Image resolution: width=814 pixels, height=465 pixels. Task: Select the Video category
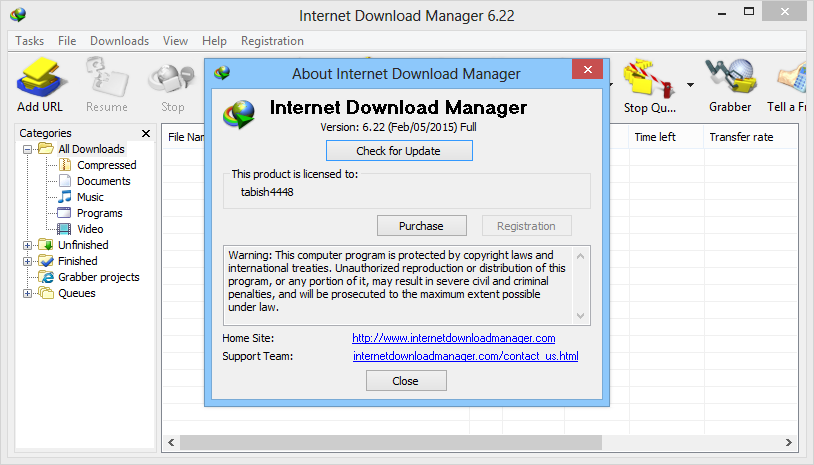click(x=90, y=229)
